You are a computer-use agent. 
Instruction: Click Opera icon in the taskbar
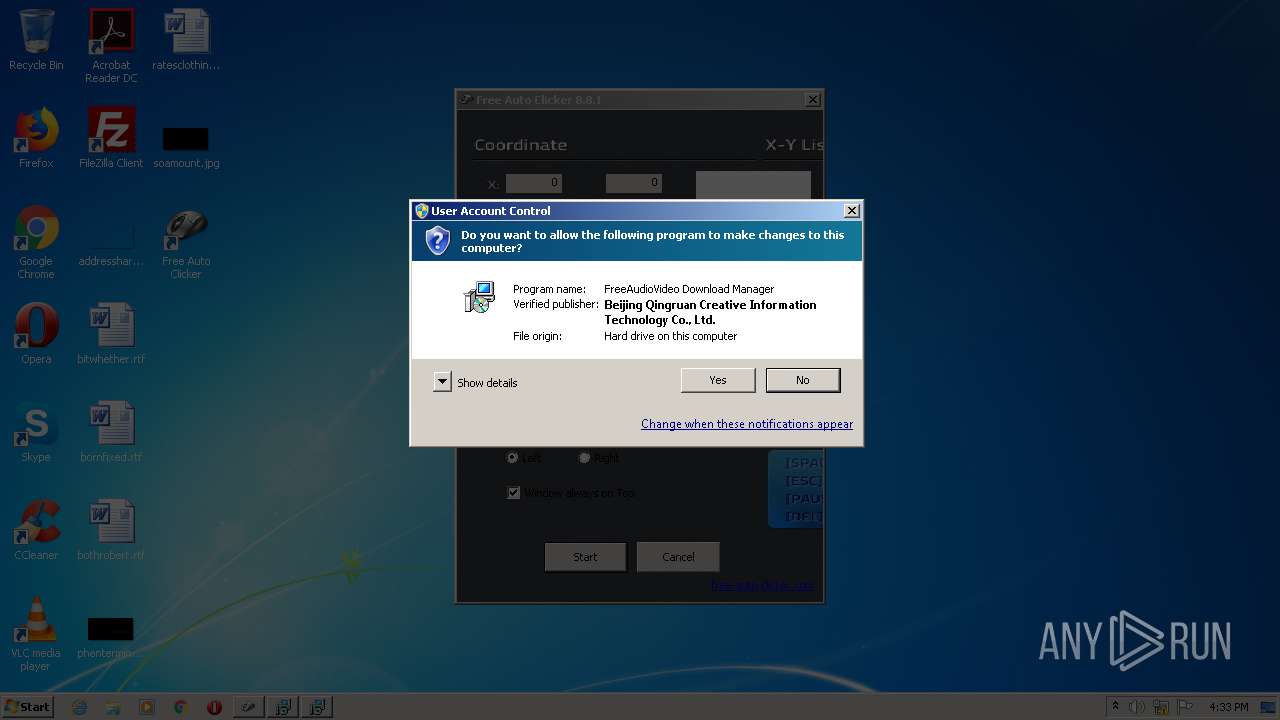coord(214,707)
